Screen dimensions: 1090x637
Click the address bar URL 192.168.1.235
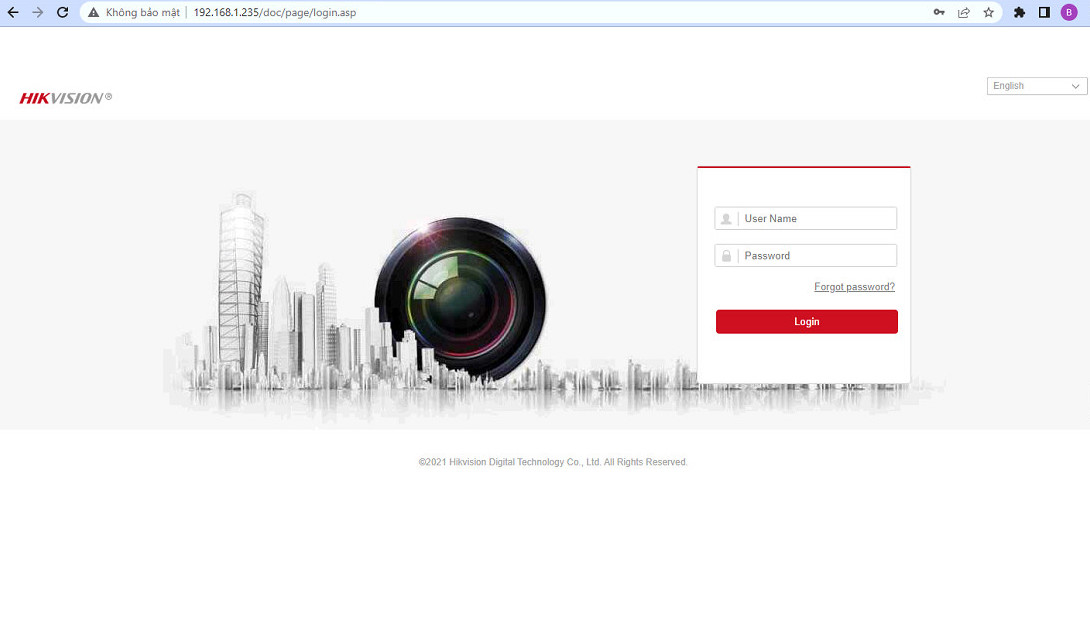tap(275, 13)
